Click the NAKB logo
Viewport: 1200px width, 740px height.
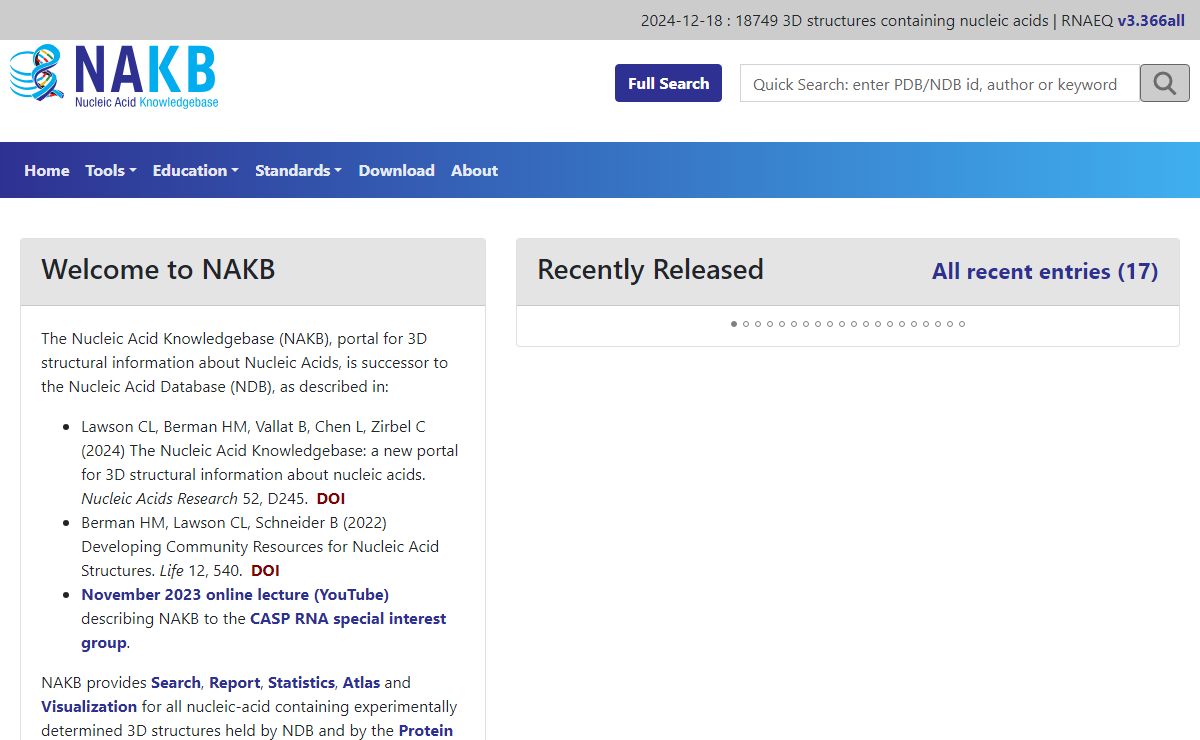coord(114,77)
